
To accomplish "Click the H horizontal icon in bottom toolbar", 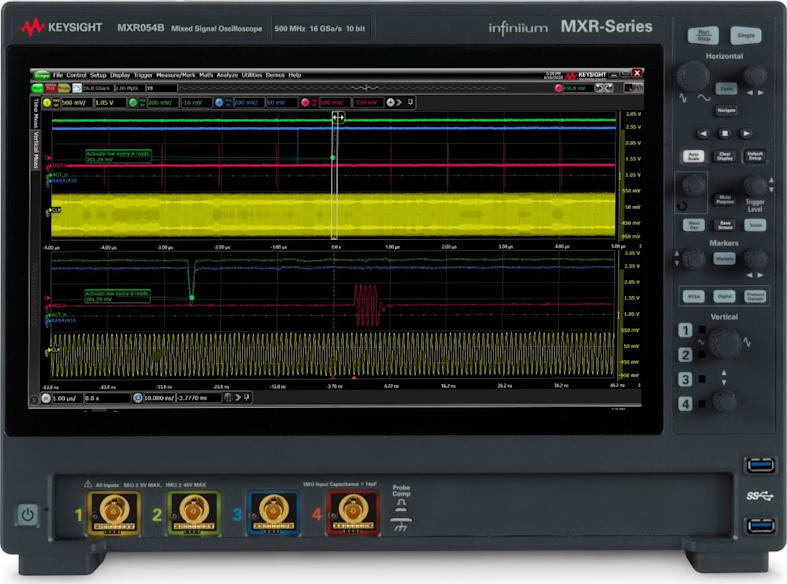I will point(46,398).
